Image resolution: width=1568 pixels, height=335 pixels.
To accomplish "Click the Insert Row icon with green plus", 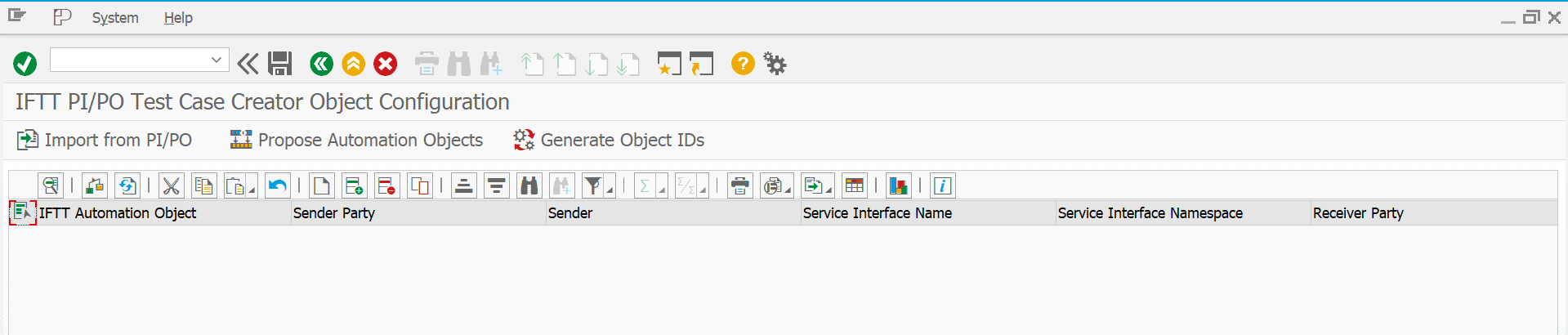I will click(x=354, y=186).
